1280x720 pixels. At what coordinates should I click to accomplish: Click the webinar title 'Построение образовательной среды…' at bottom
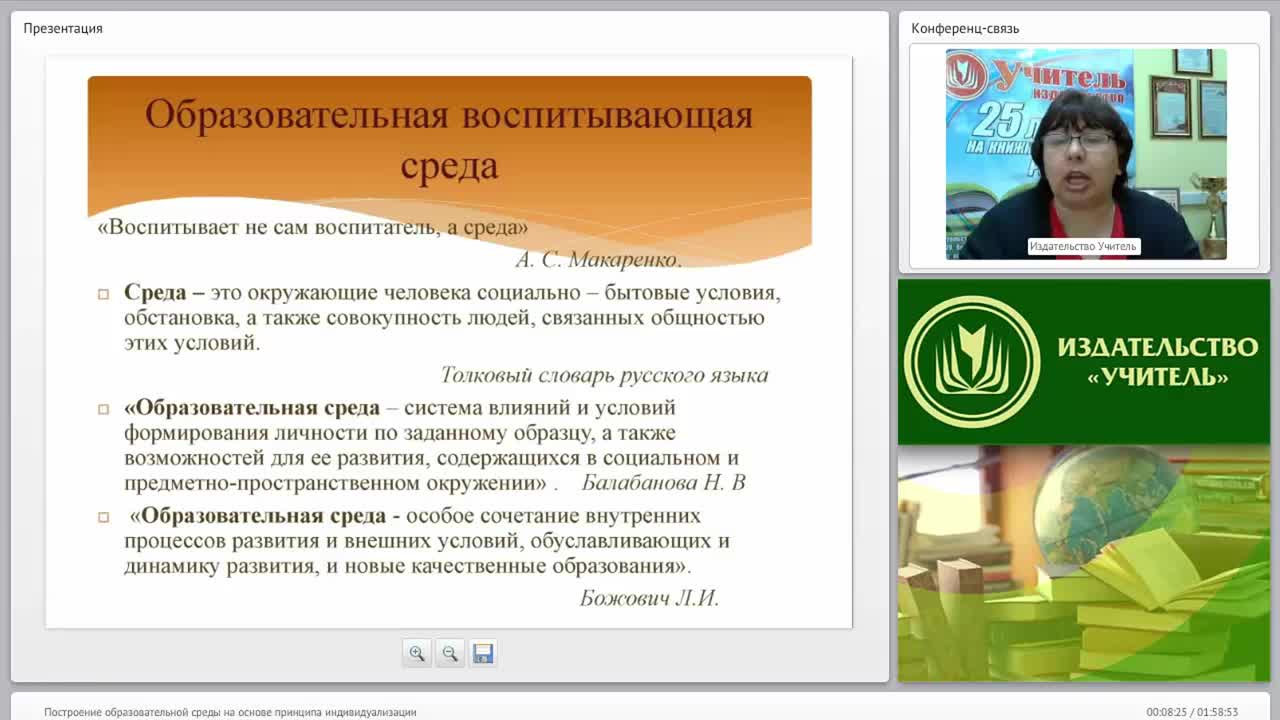[x=230, y=712]
